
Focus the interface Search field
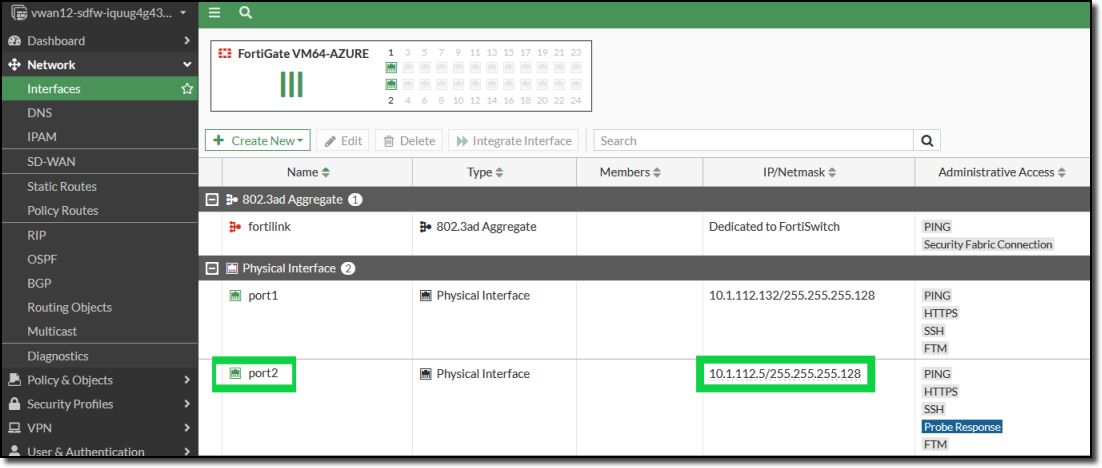(x=753, y=141)
